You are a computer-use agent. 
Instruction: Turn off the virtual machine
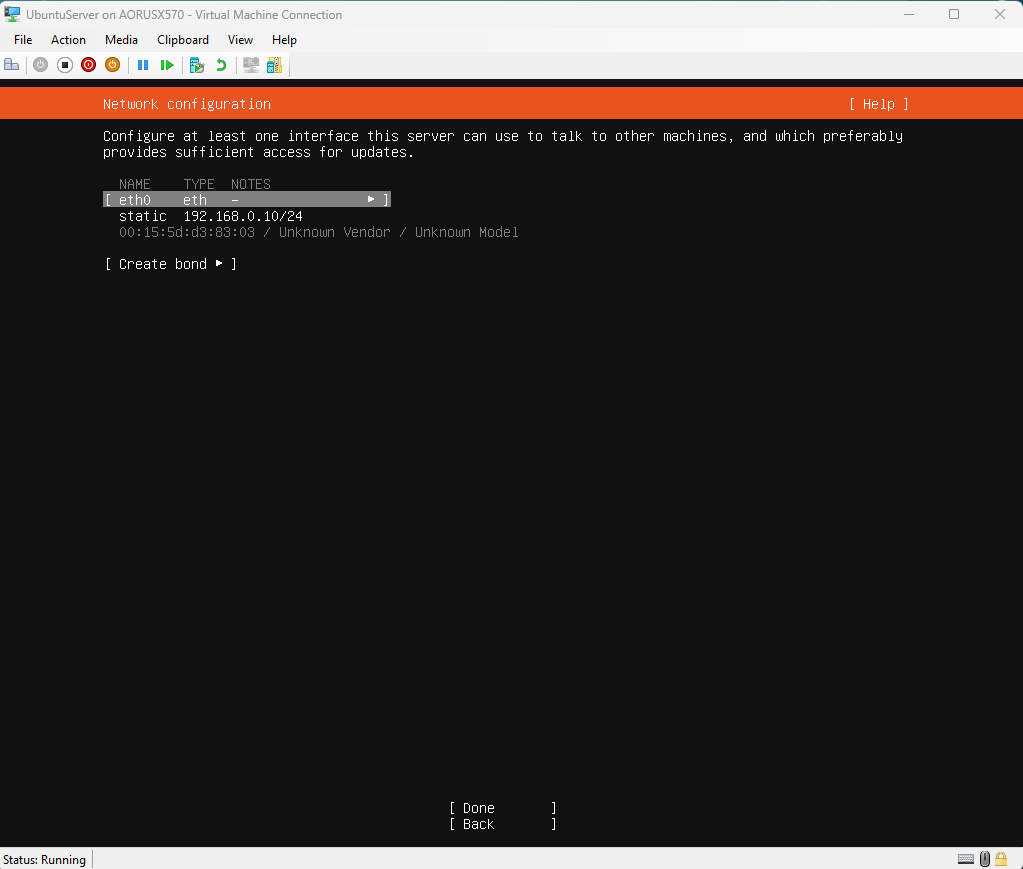[65, 65]
